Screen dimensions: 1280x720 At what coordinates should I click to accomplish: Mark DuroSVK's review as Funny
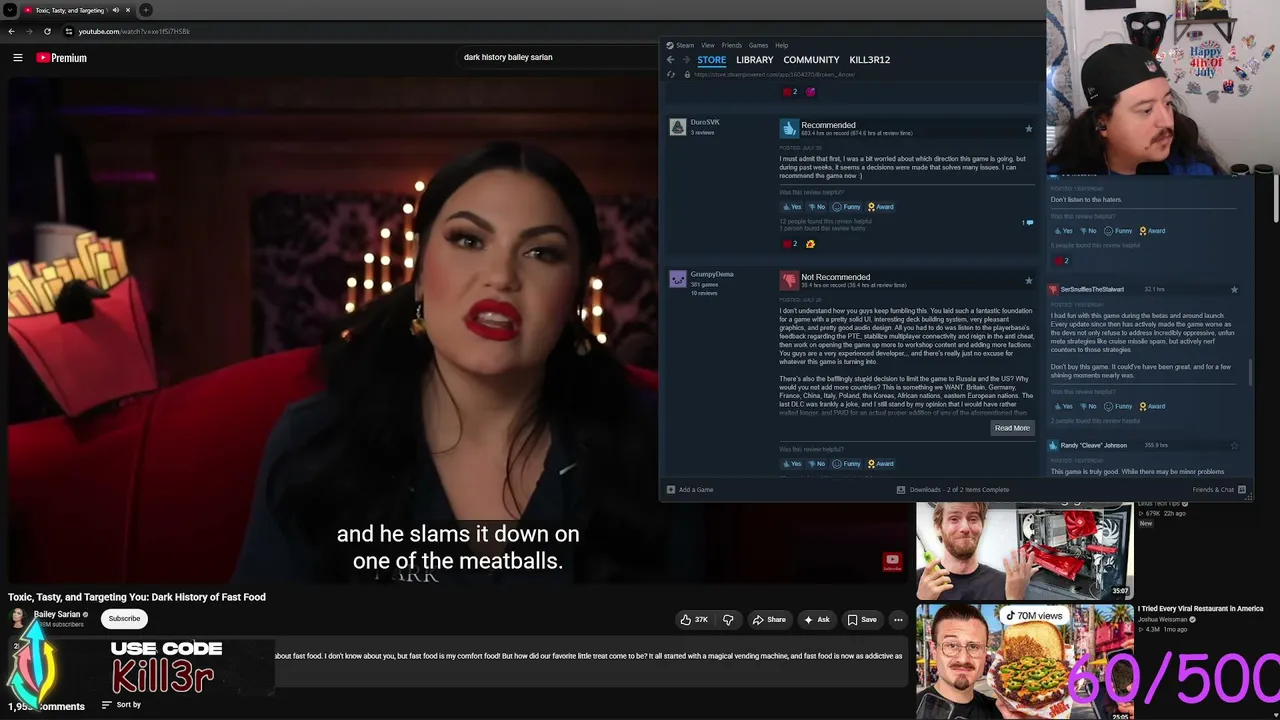click(x=846, y=207)
